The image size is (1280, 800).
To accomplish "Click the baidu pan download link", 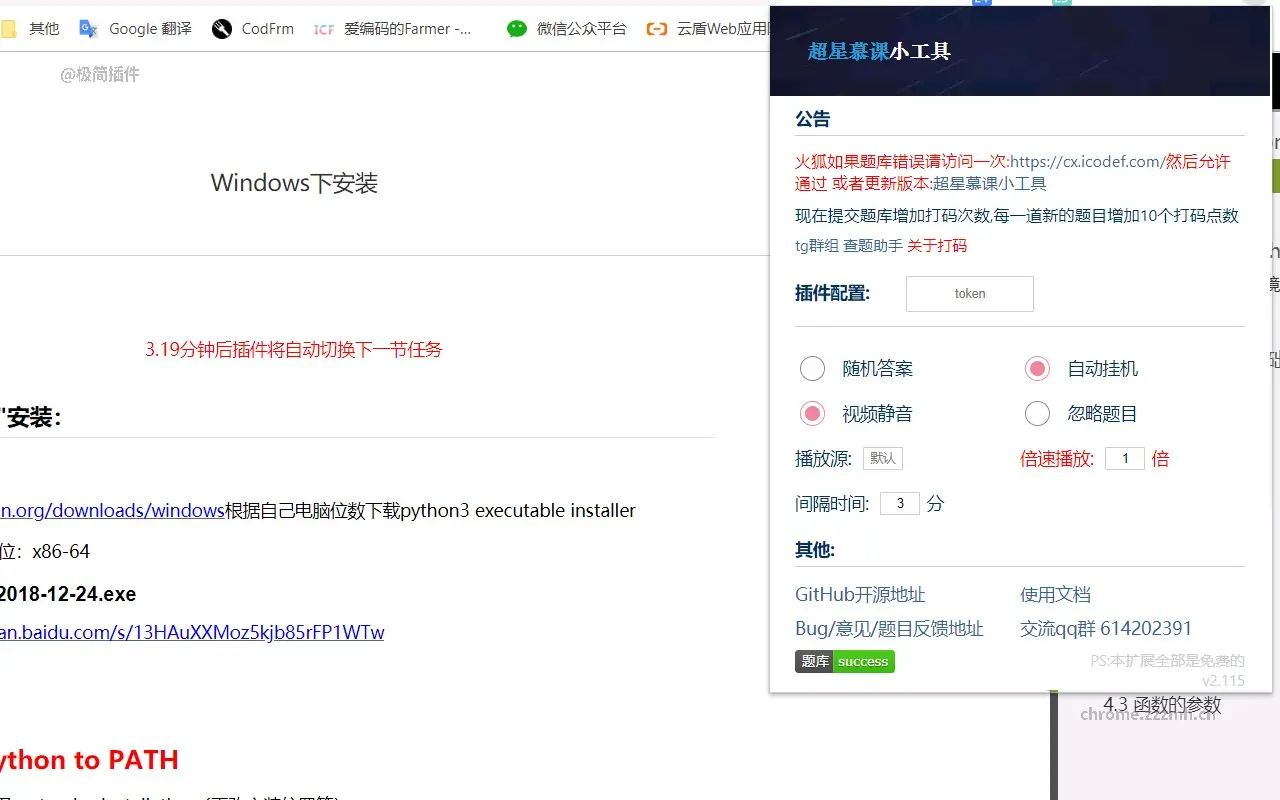I will [190, 634].
